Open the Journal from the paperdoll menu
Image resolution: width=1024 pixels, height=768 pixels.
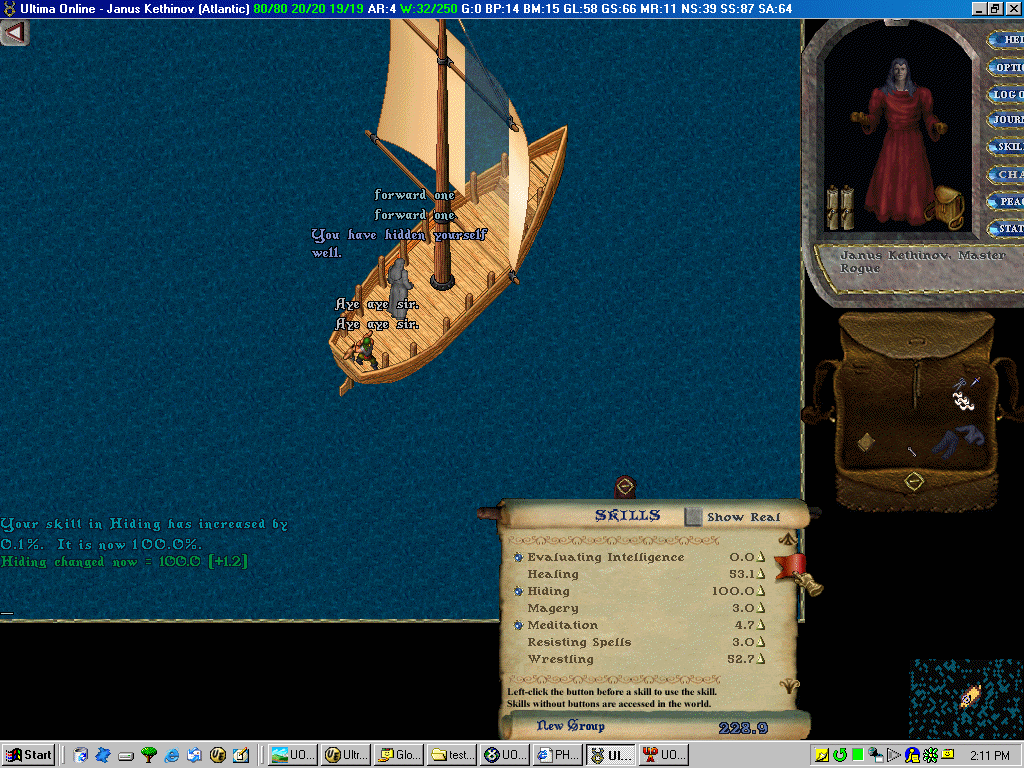(x=1007, y=120)
